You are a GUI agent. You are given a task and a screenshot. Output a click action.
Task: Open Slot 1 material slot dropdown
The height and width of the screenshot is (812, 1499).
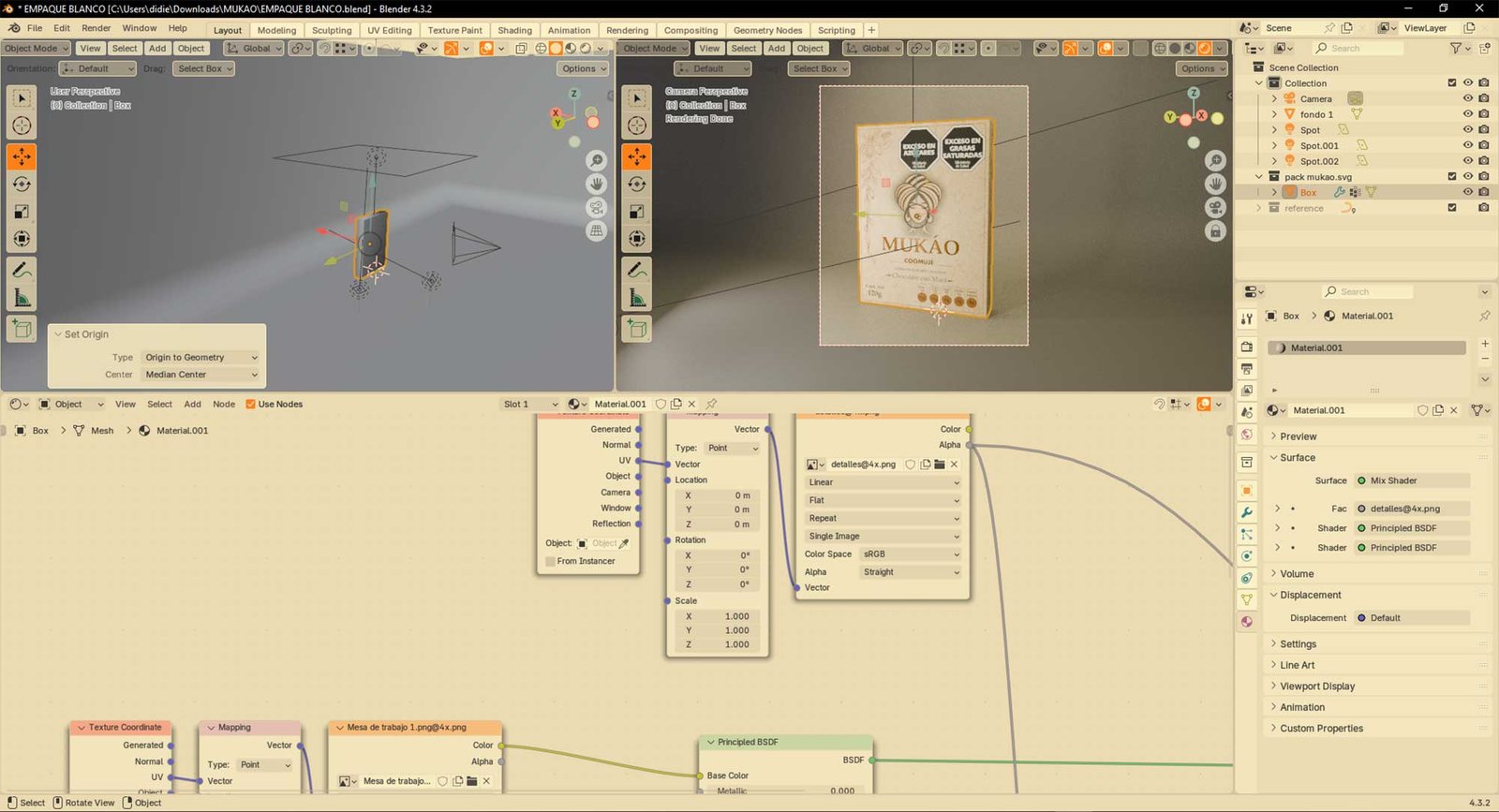click(530, 405)
